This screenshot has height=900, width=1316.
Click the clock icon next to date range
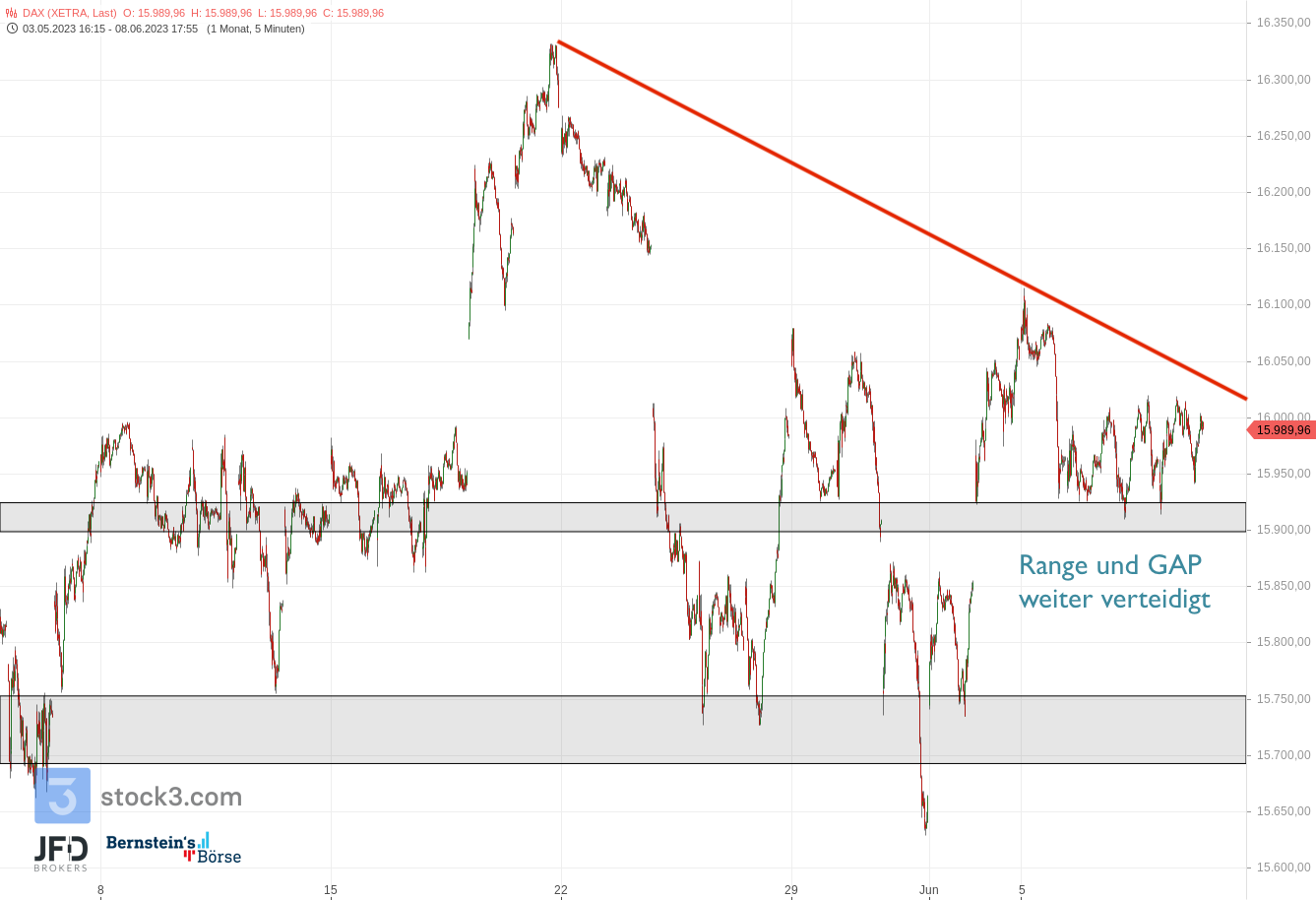coord(12,29)
